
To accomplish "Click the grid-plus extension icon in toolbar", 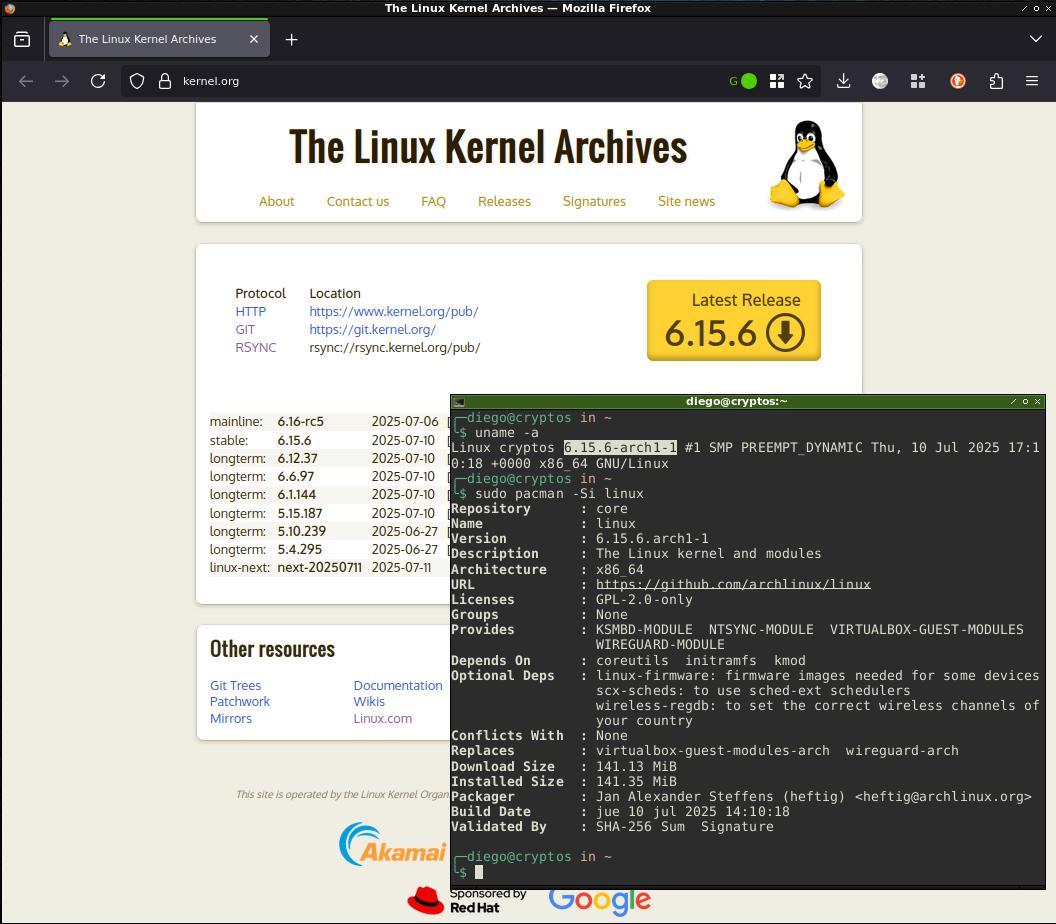I will 918,81.
